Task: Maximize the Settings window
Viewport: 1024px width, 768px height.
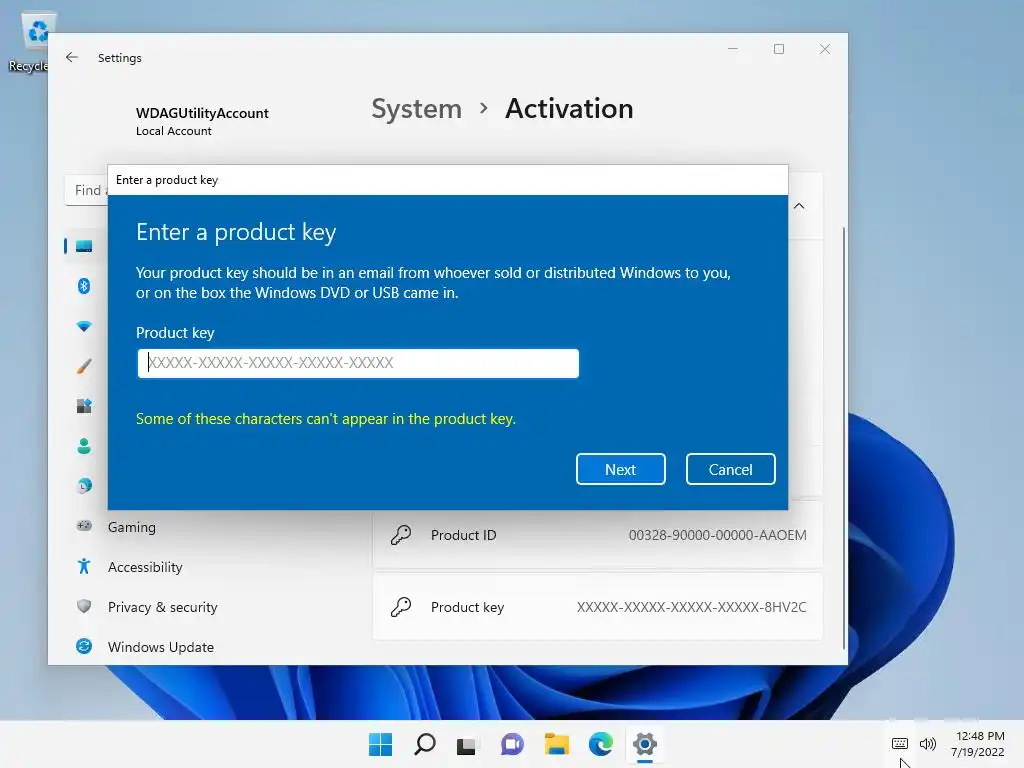Action: [x=778, y=49]
